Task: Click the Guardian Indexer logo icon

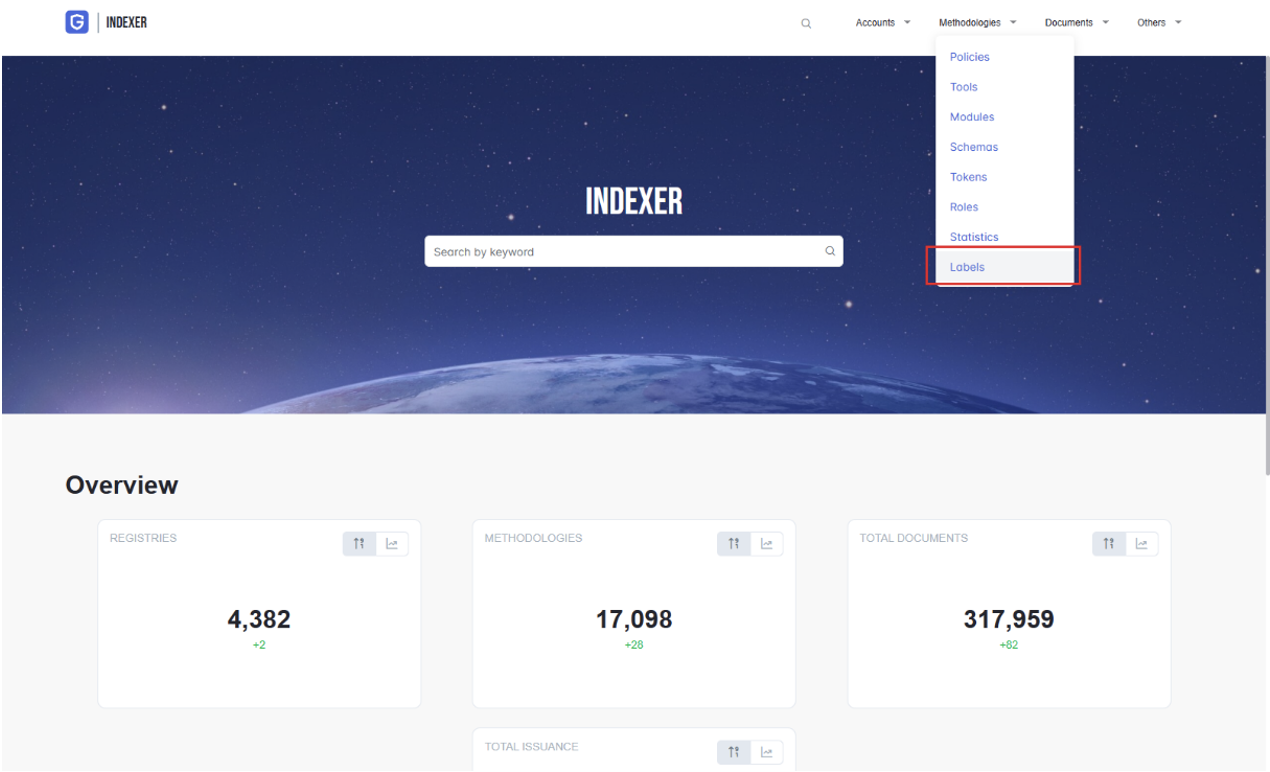Action: tap(77, 22)
